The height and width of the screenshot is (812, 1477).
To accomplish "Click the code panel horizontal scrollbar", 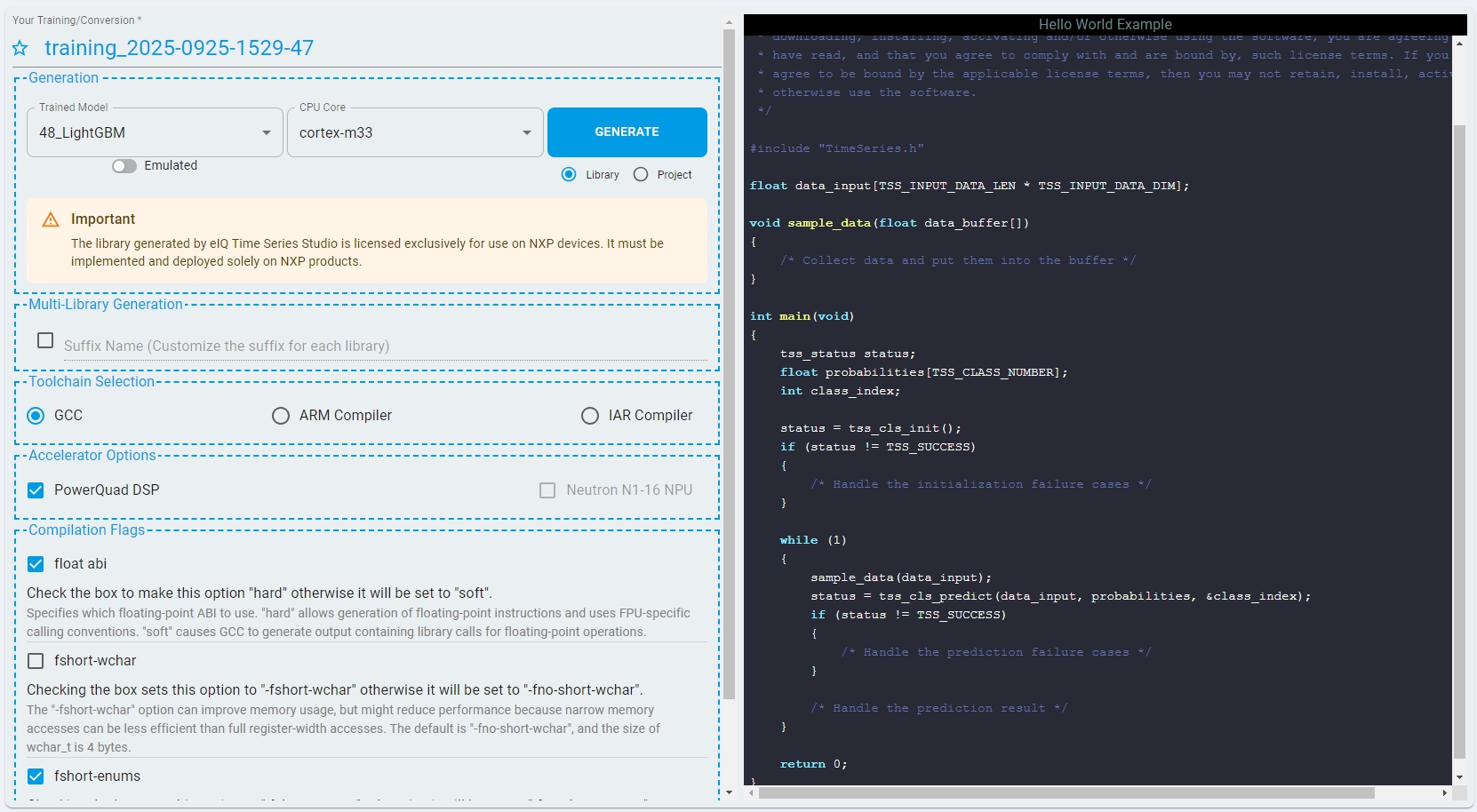I will click(1066, 792).
